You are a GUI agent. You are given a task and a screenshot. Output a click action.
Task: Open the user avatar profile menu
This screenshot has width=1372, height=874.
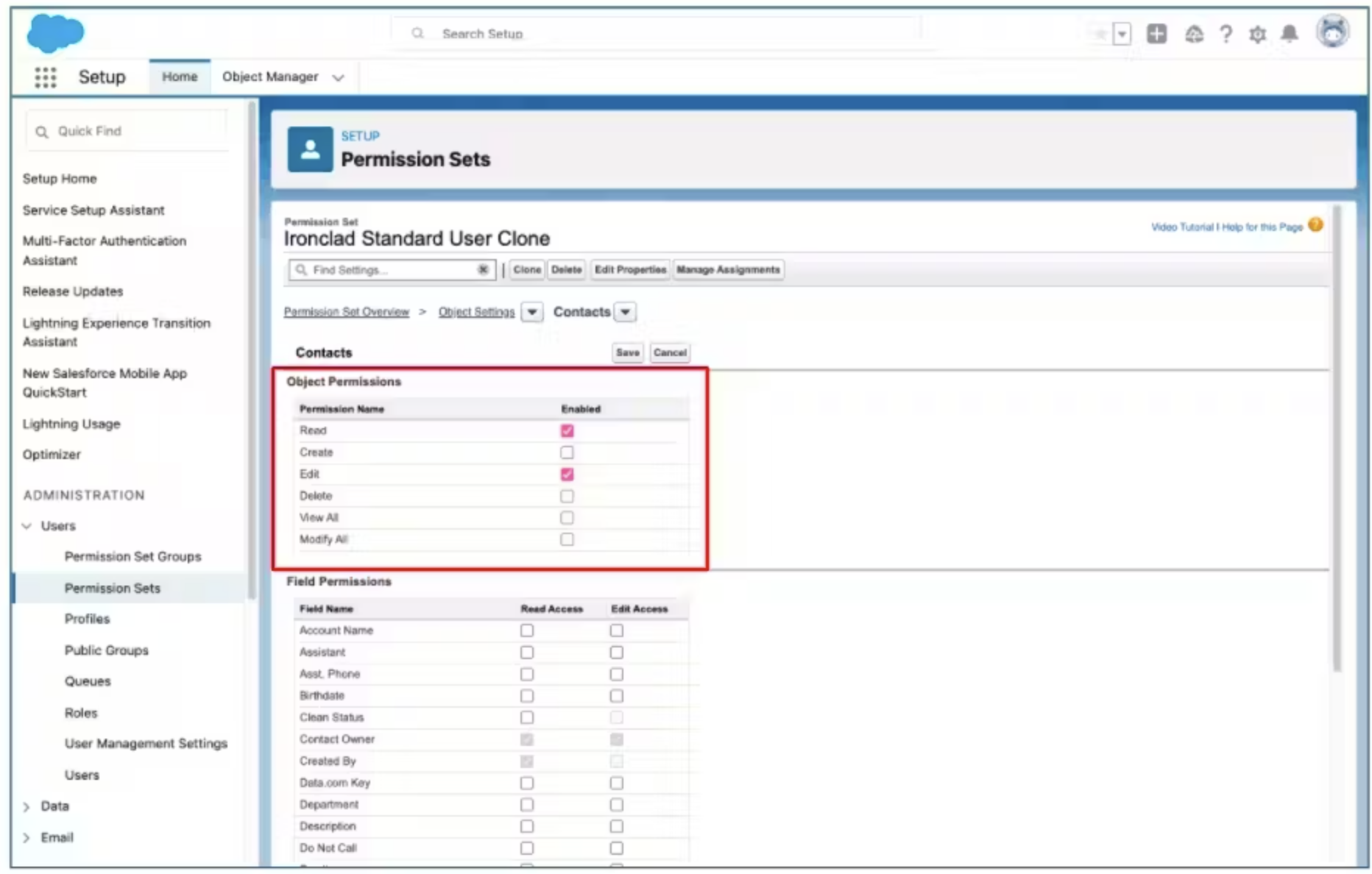(1332, 32)
